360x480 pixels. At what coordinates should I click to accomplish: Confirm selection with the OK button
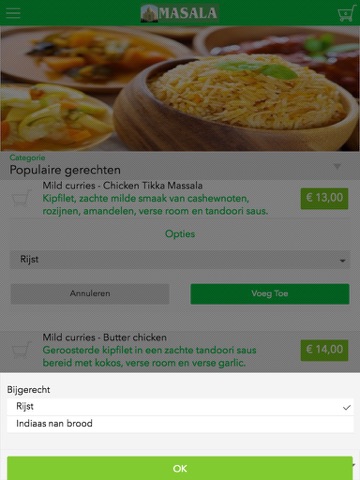[x=180, y=468]
